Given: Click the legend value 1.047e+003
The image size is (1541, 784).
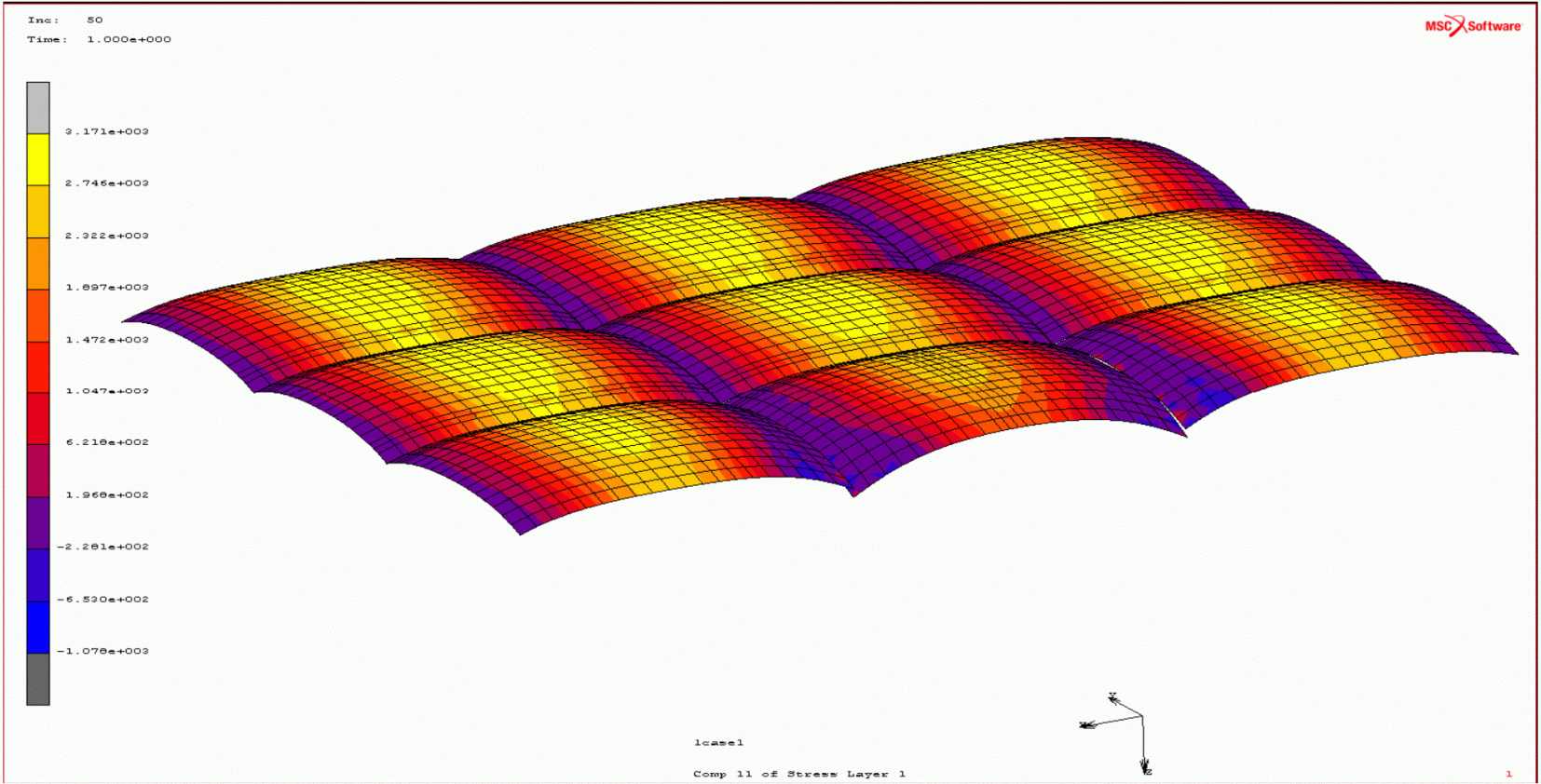Looking at the screenshot, I should coord(107,391).
